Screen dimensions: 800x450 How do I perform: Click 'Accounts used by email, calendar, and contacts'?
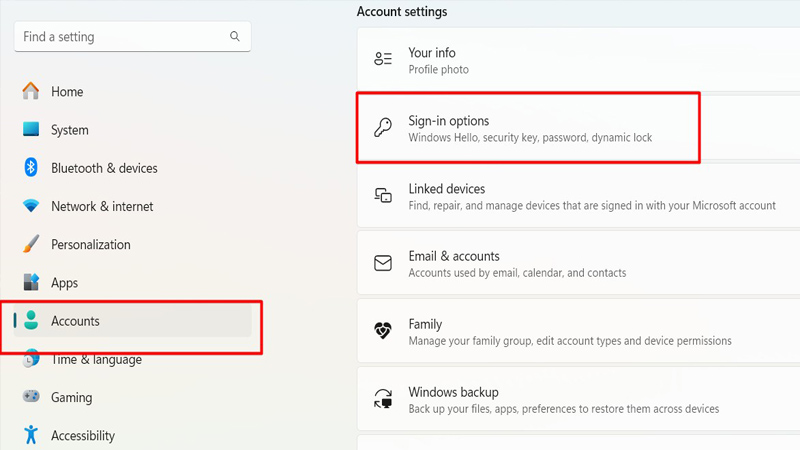[x=517, y=273]
